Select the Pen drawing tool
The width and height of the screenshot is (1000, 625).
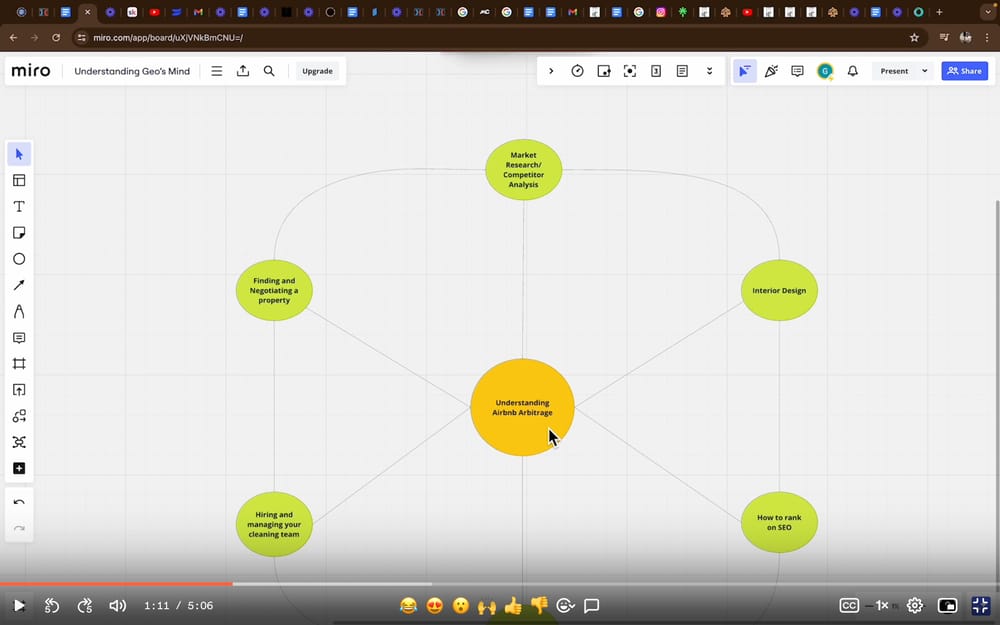tap(19, 311)
